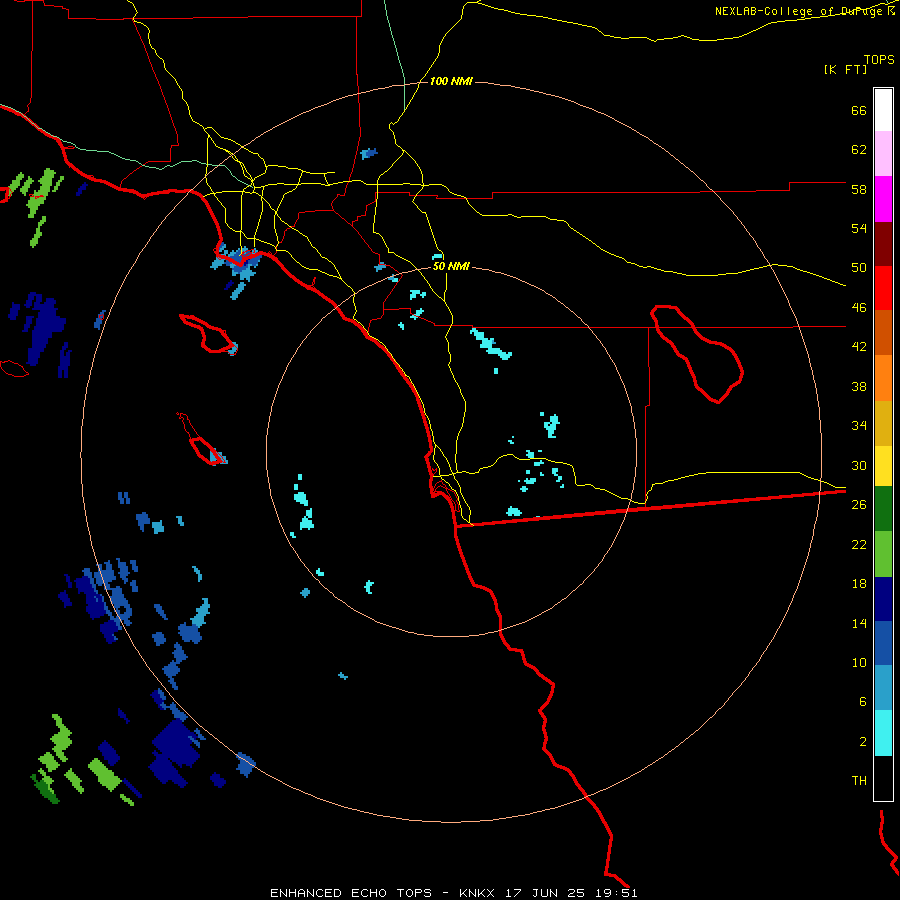The image size is (900, 900).
Task: Click the dark orange 46 K FT swatch
Action: click(883, 332)
